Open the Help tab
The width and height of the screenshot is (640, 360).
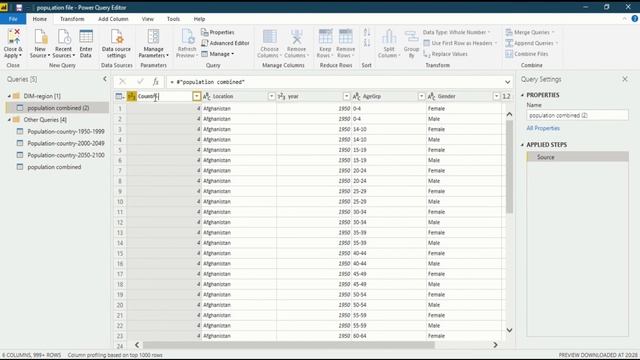[x=199, y=19]
